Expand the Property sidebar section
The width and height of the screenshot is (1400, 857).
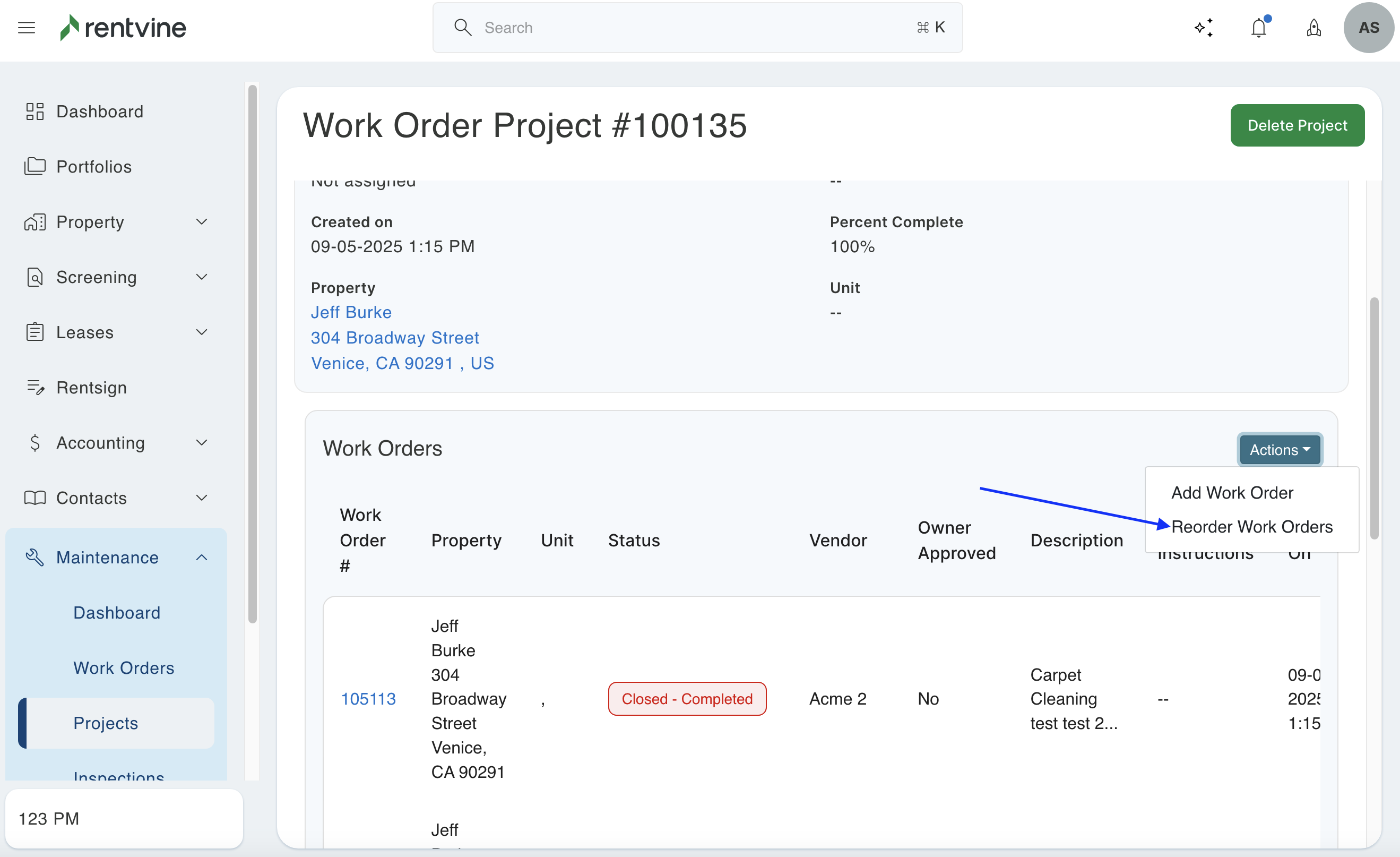point(201,221)
